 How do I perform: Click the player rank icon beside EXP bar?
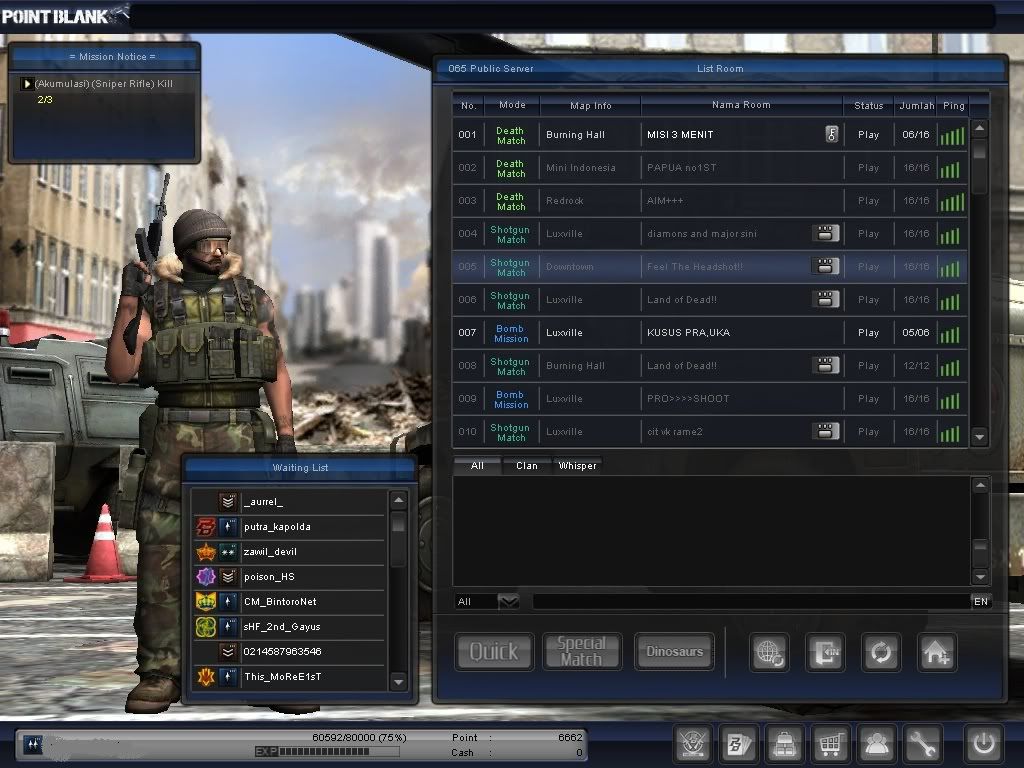click(33, 744)
